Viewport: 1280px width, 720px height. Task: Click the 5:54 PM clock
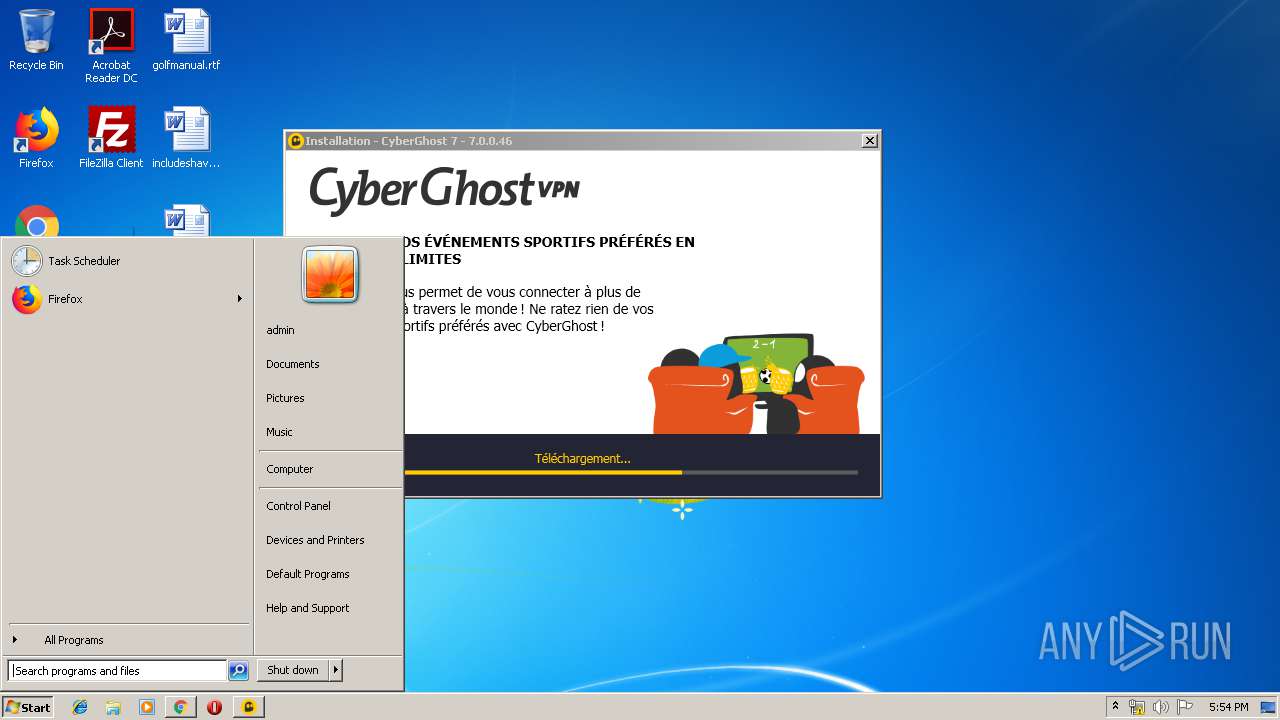click(1228, 707)
